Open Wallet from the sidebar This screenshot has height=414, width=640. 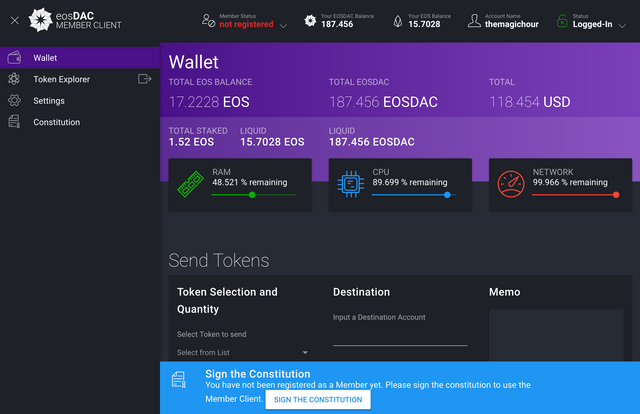(x=80, y=58)
